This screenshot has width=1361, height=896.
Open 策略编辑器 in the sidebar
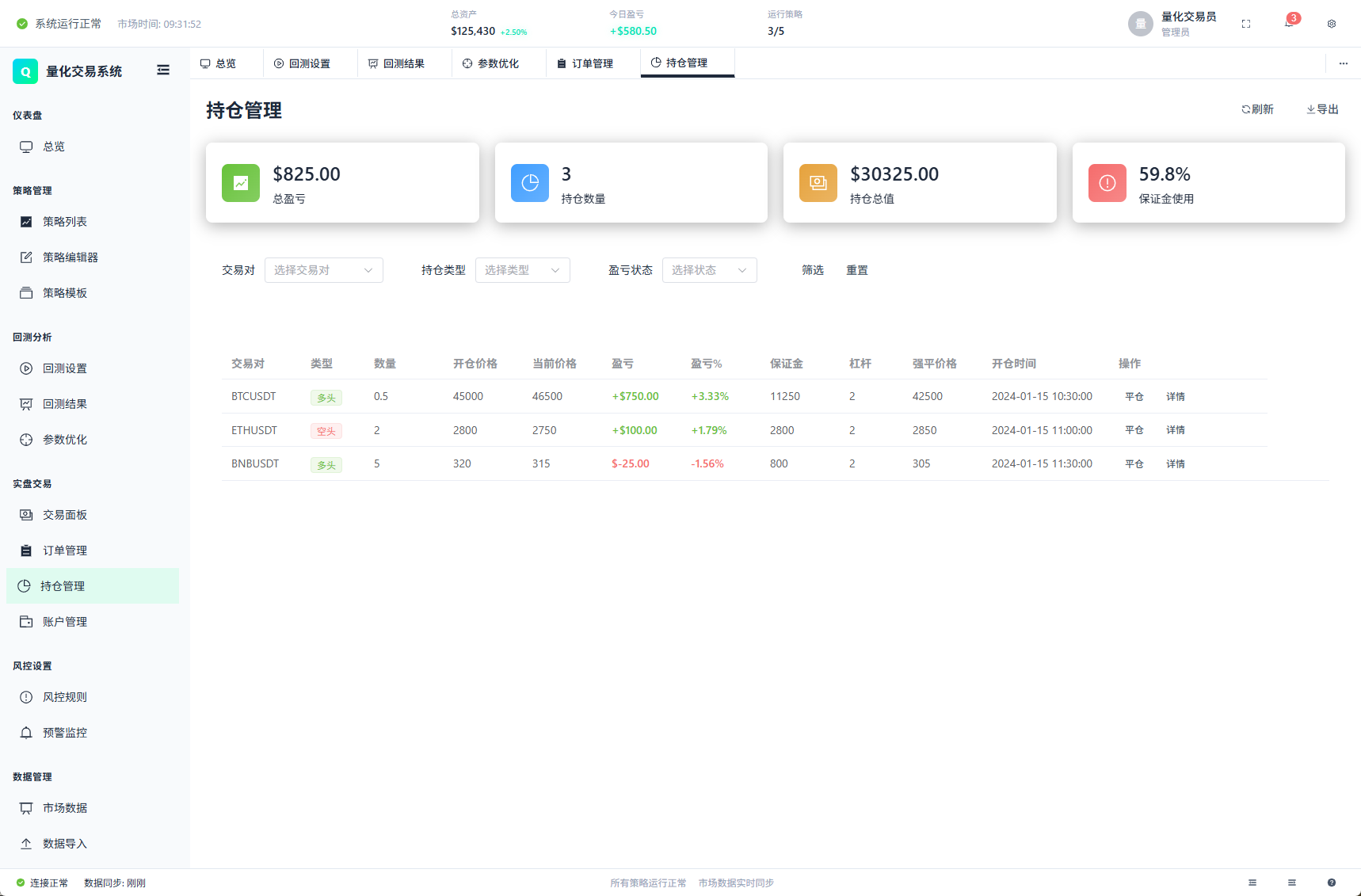click(93, 257)
